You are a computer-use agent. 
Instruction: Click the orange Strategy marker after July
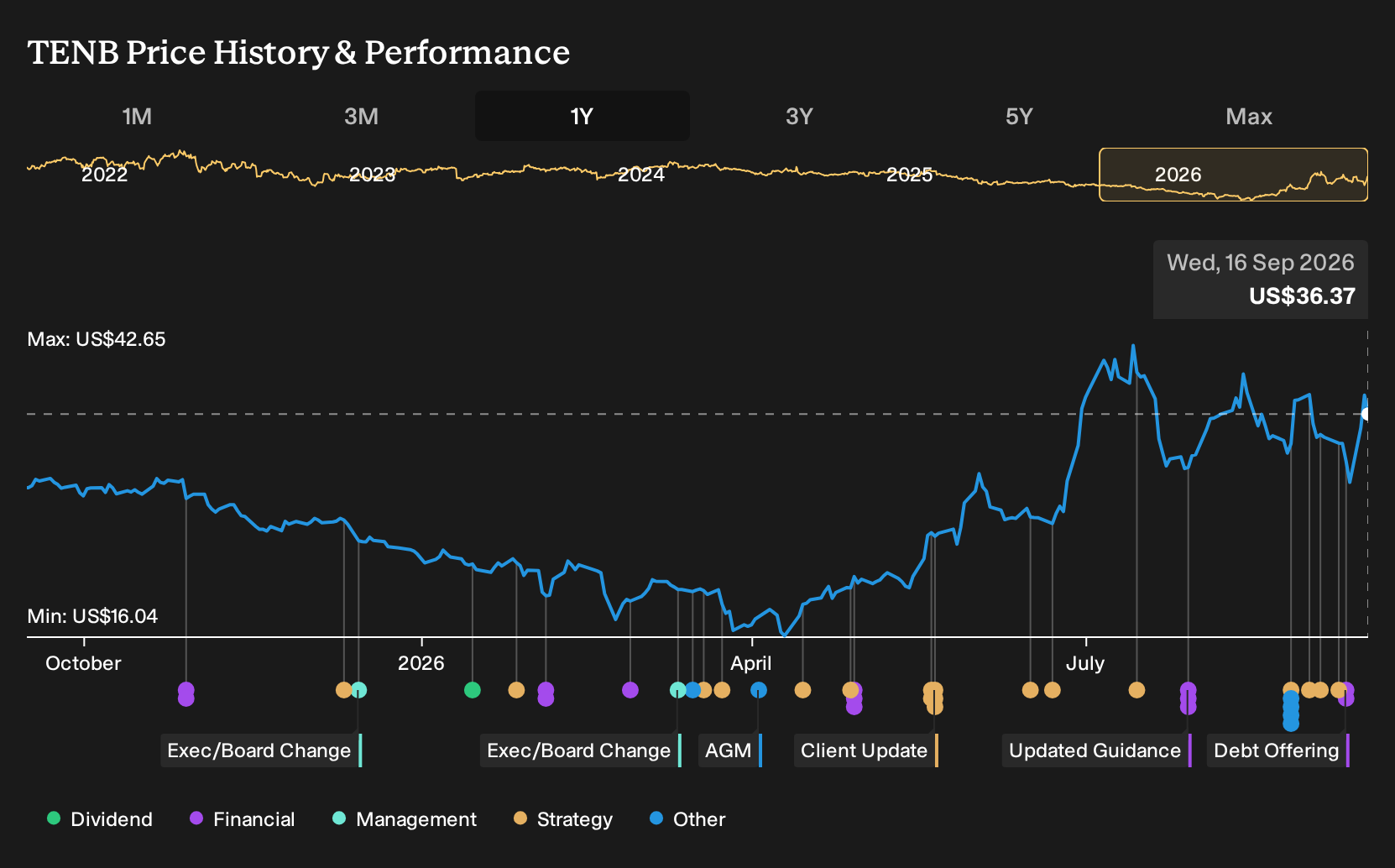coord(1136,690)
